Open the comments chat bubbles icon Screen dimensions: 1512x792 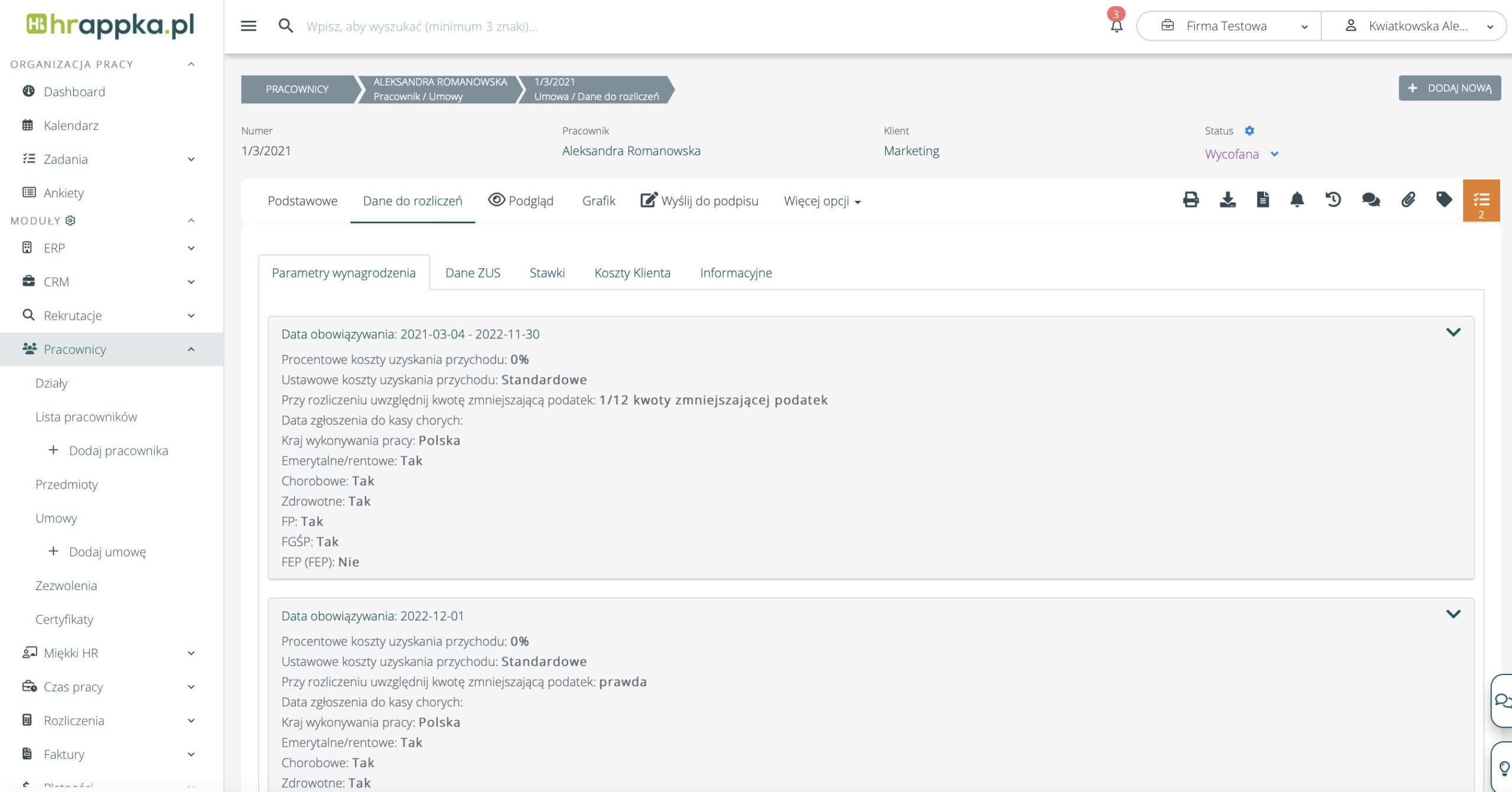1370,200
